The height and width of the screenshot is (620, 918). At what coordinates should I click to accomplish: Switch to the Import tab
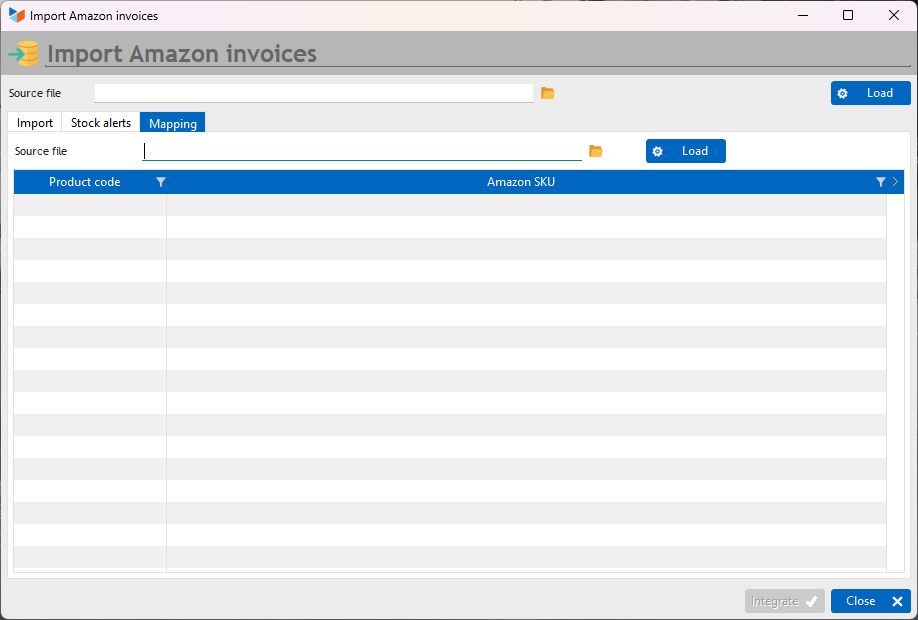pos(35,122)
